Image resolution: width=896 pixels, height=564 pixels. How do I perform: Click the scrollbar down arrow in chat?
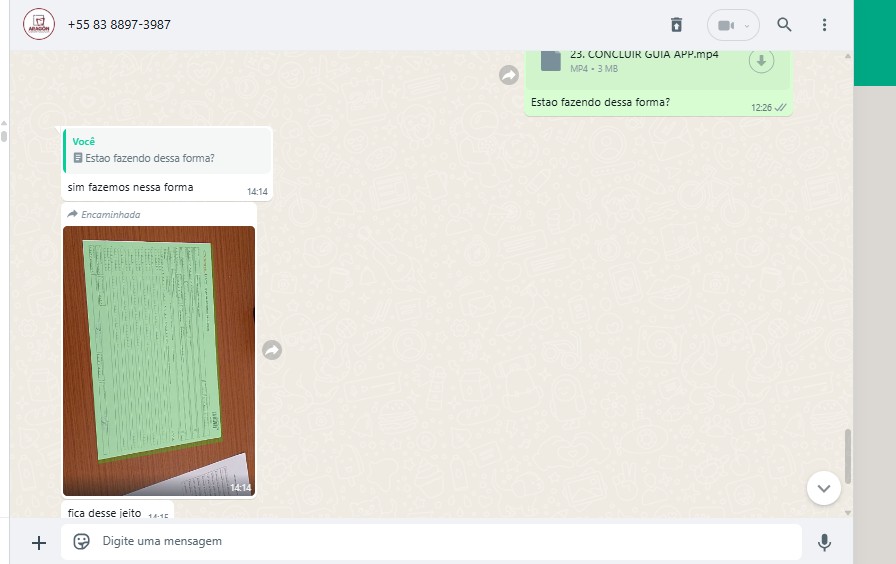[847, 513]
